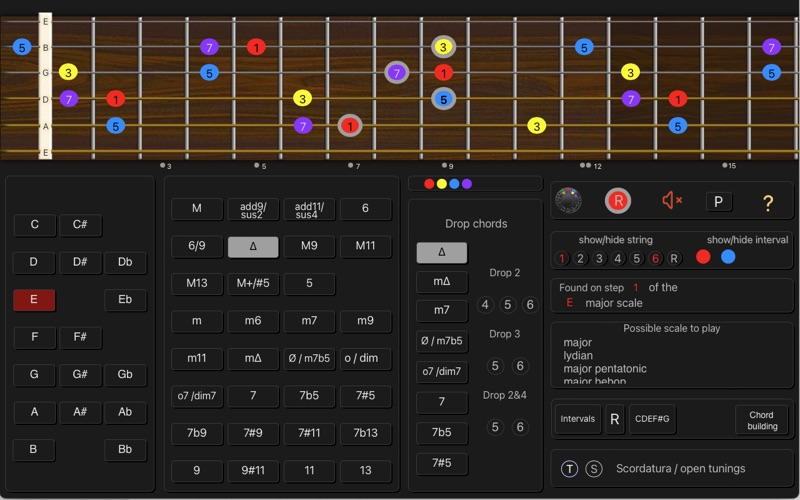Select root note Bb

tap(125, 449)
